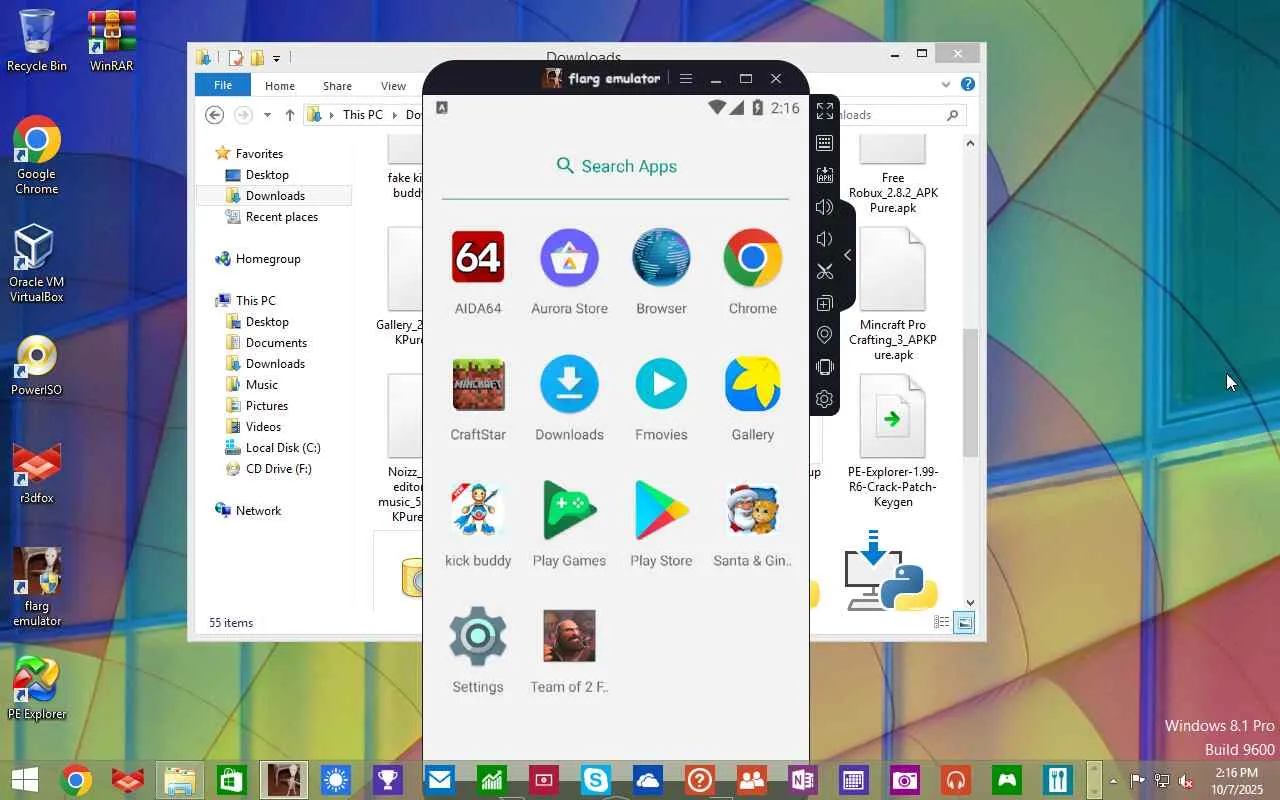Click the Search Apps field

click(x=616, y=166)
